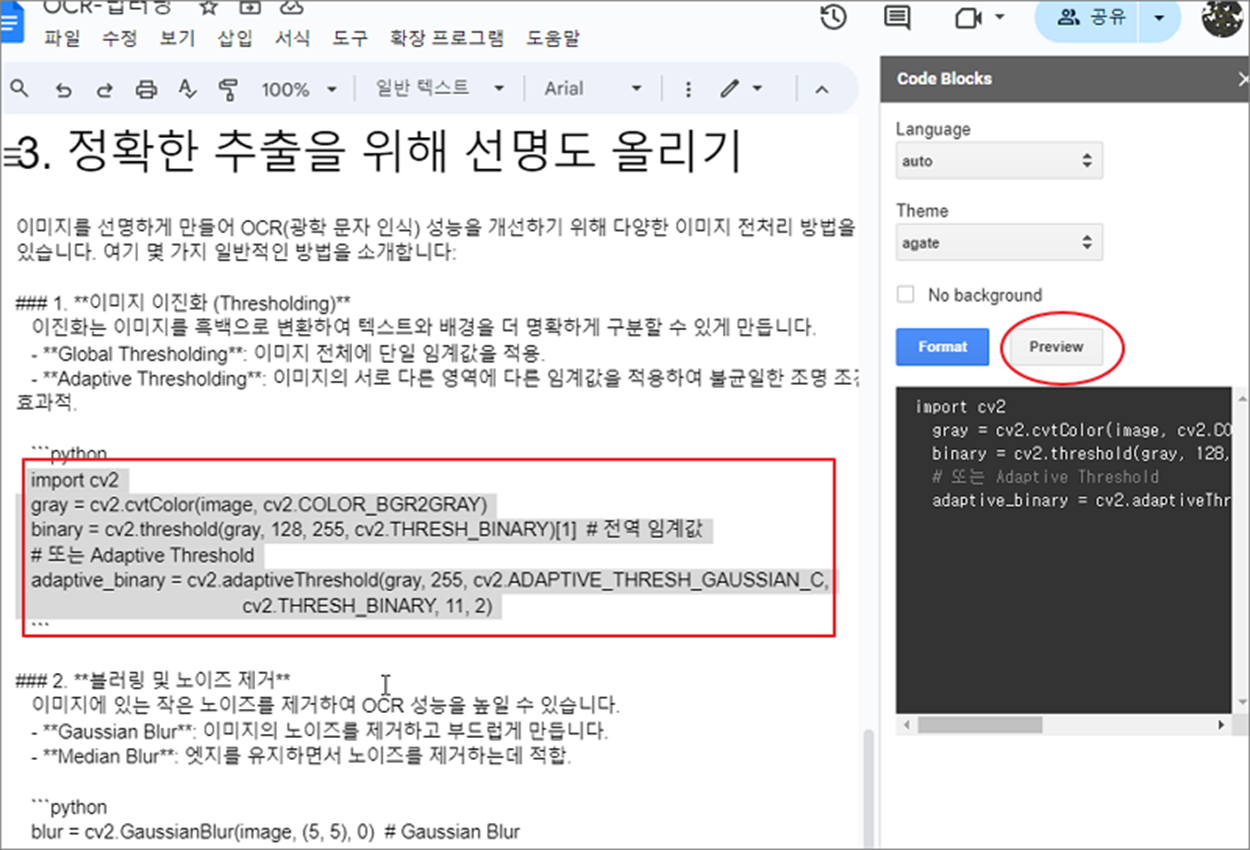Activate the paint format tool

click(228, 90)
